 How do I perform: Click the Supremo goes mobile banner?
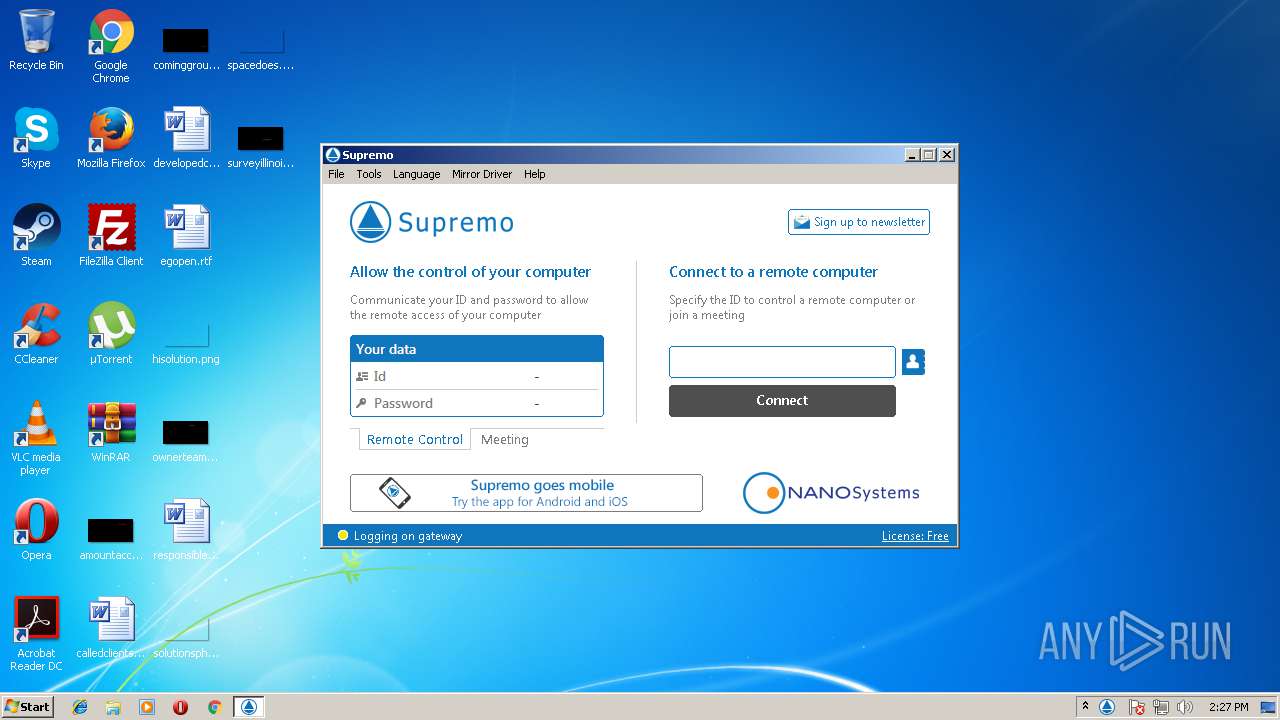pyautogui.click(x=526, y=493)
